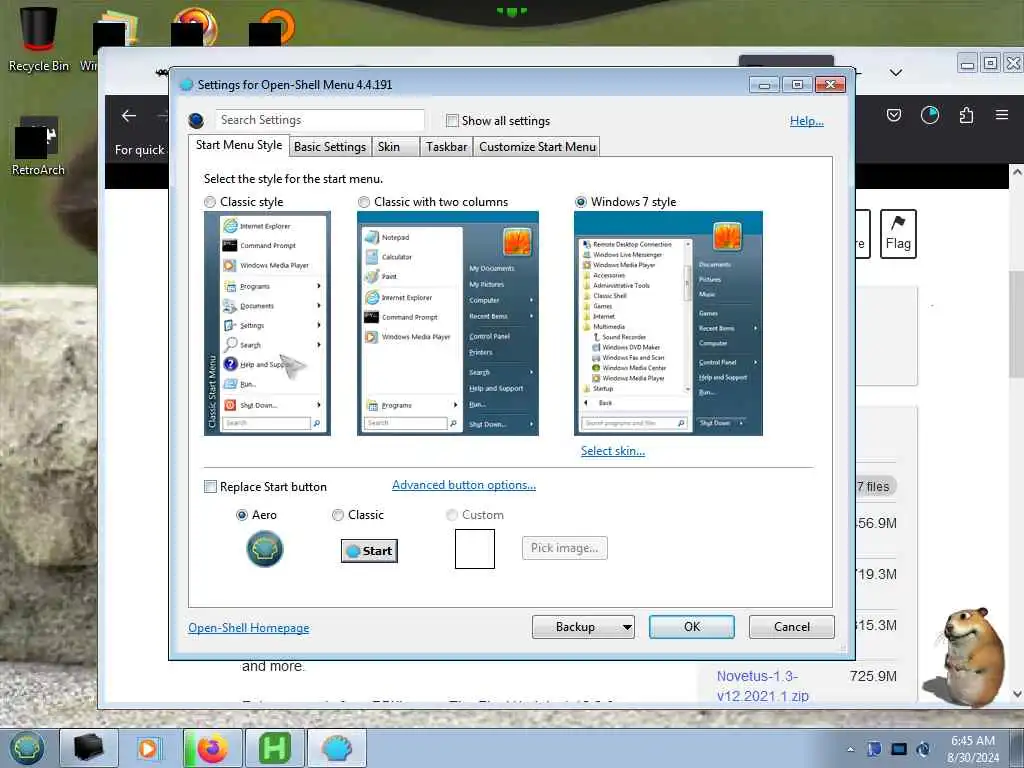The image size is (1024, 768).
Task: Visit the Open-Shell Homepage link
Action: click(x=249, y=628)
